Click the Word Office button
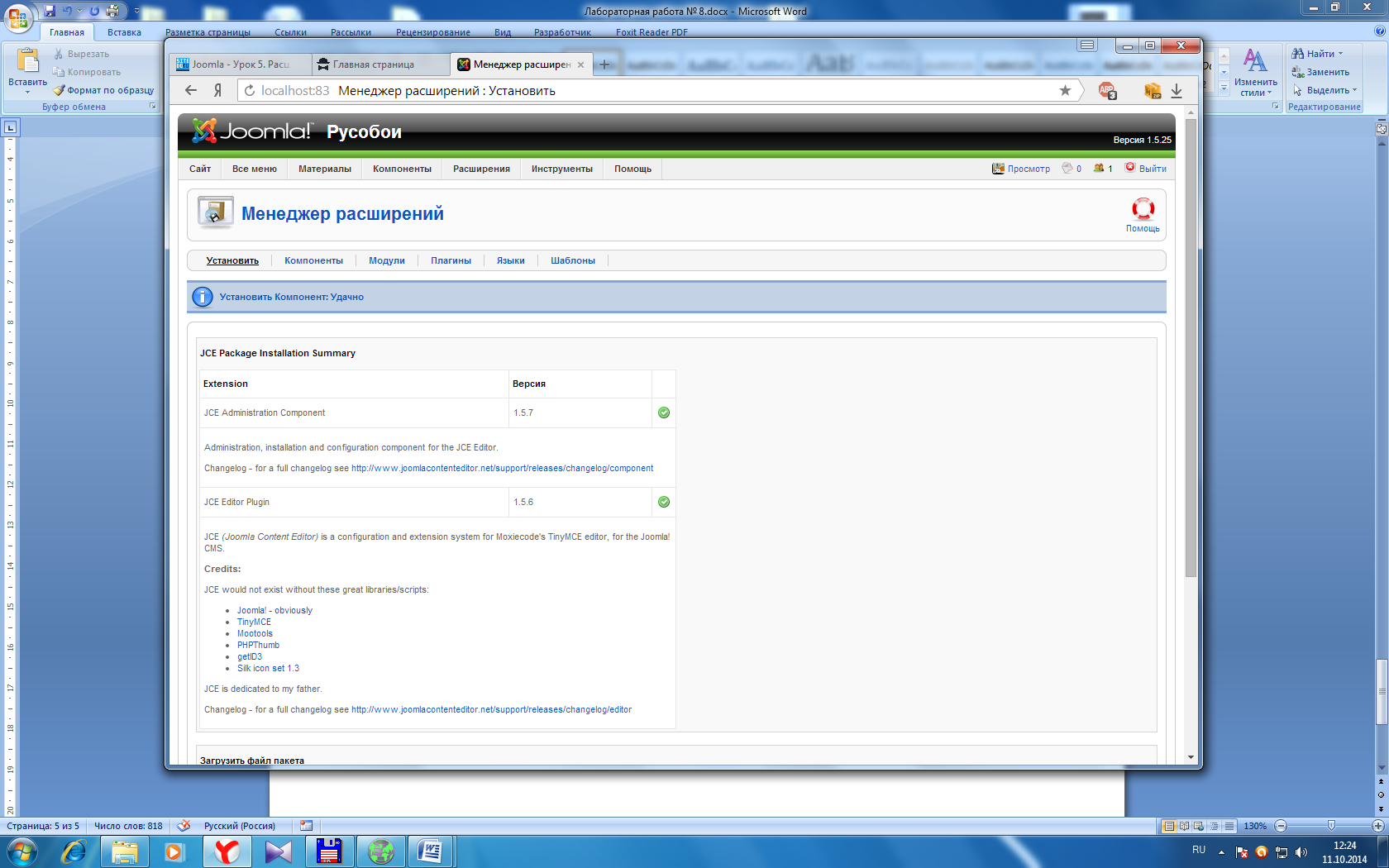The width and height of the screenshot is (1389, 868). [x=17, y=17]
